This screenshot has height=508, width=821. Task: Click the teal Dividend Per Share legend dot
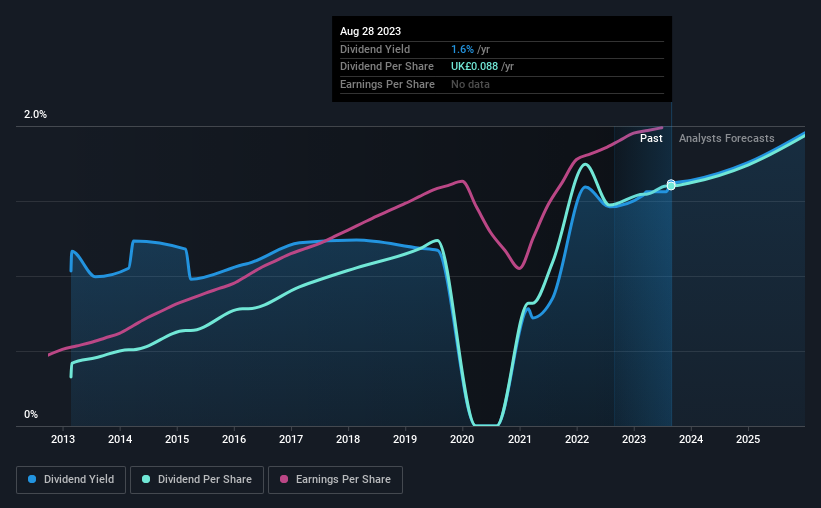click(x=146, y=479)
